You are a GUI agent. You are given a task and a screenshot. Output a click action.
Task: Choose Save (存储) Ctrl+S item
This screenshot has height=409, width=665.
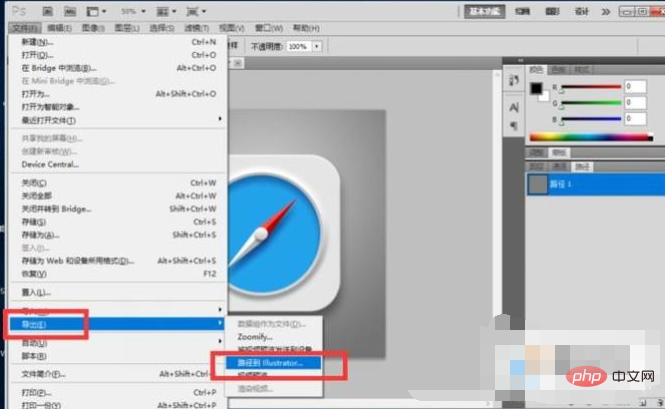tap(118, 222)
